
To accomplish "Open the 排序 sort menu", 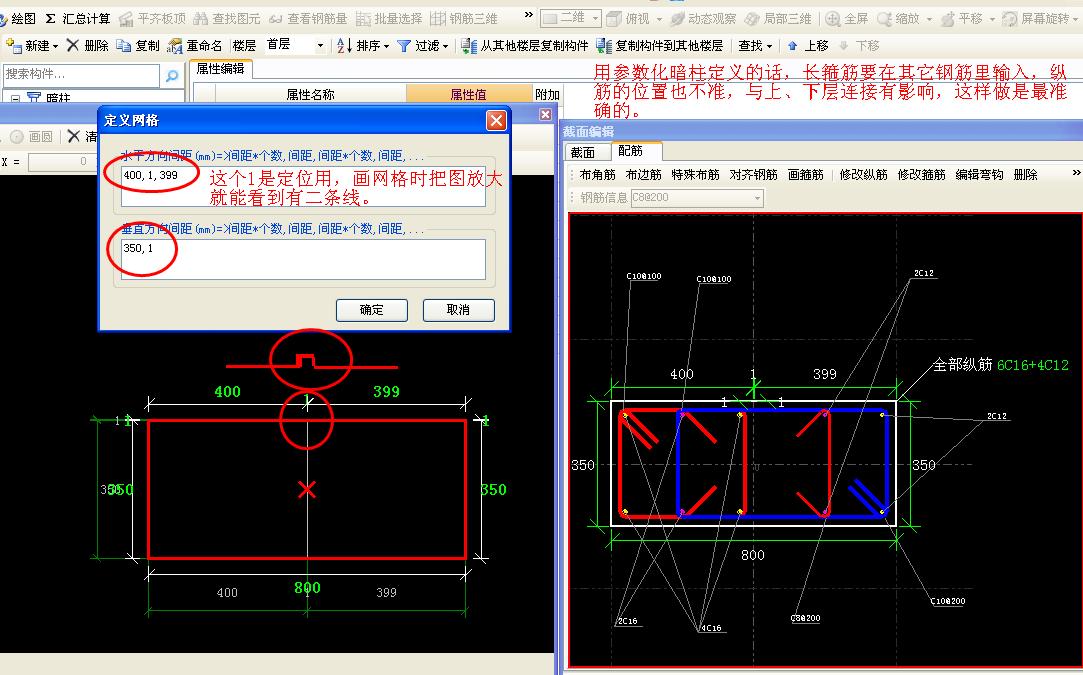I will [x=363, y=46].
